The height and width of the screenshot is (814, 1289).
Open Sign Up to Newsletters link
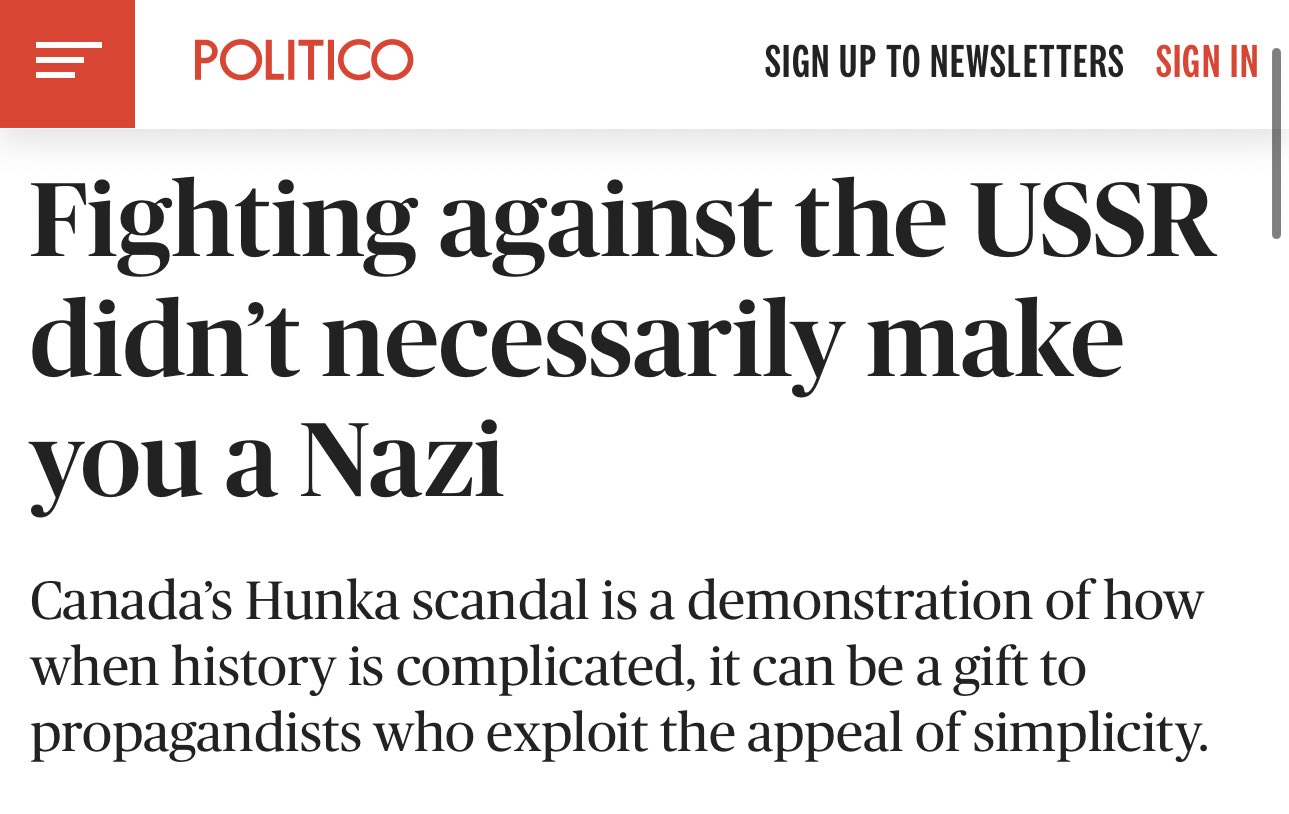(944, 62)
